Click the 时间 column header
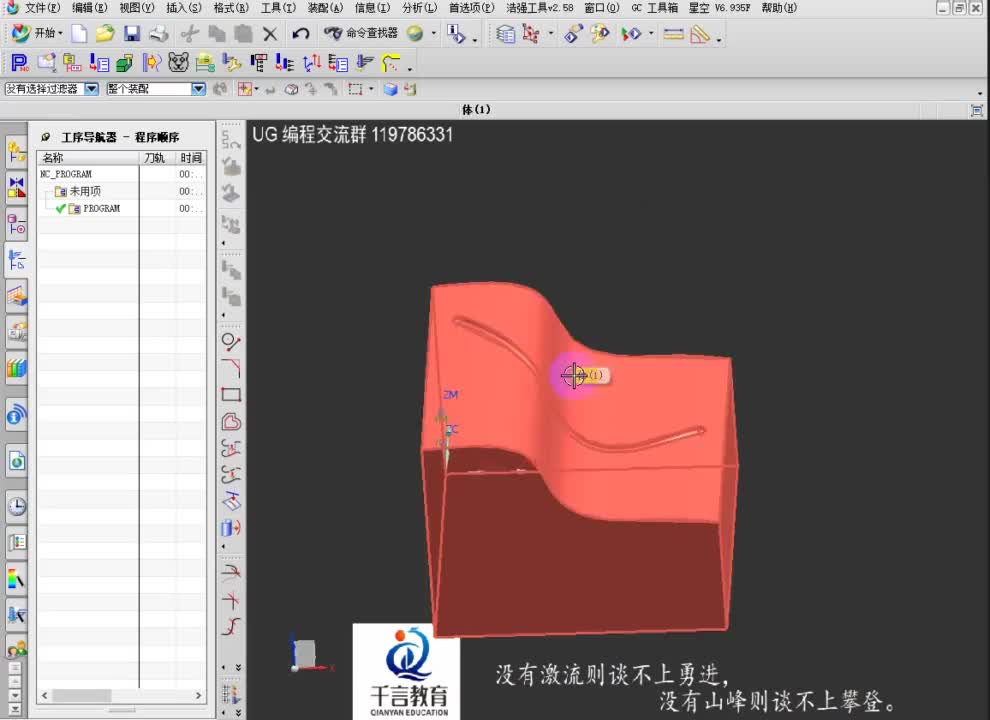The image size is (990, 720). [191, 158]
